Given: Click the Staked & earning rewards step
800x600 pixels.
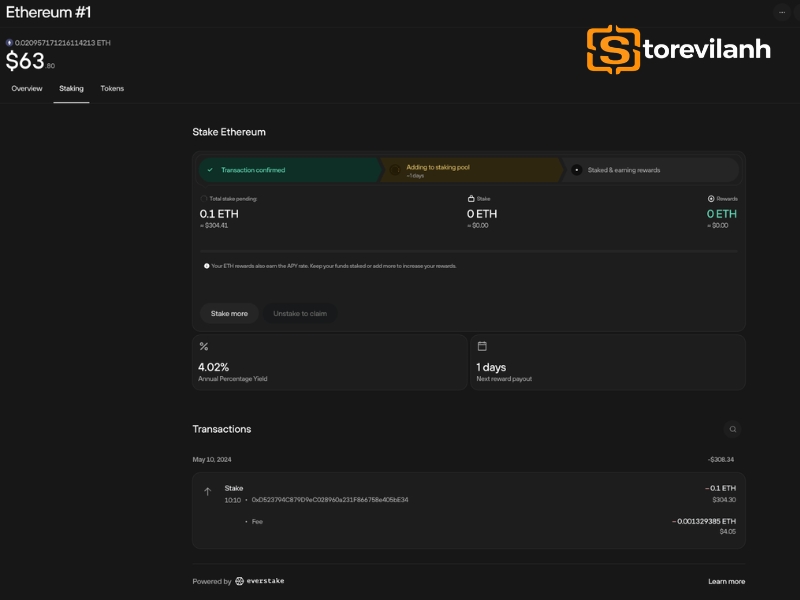Looking at the screenshot, I should pos(651,170).
